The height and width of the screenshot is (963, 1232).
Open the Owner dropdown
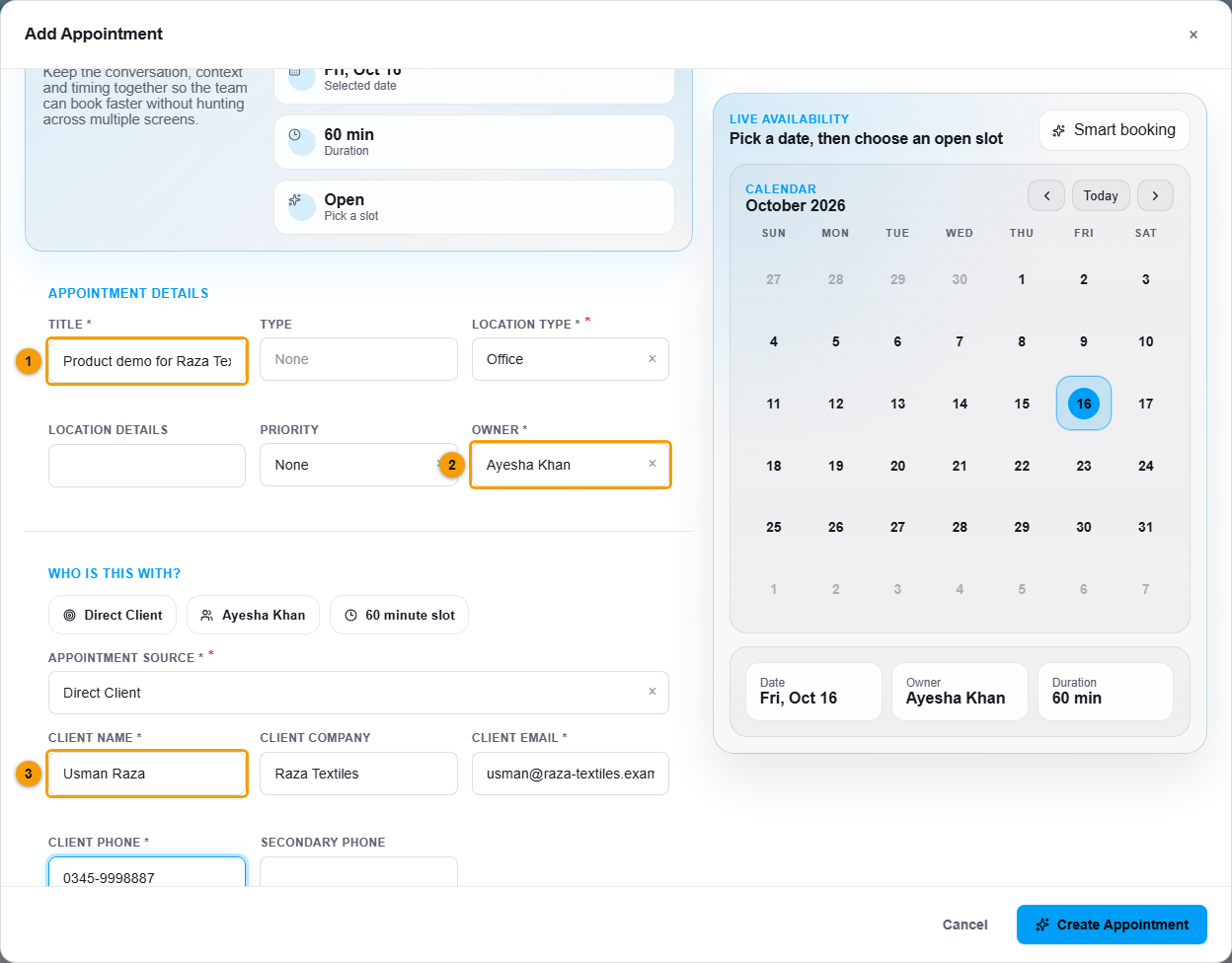[x=571, y=465]
